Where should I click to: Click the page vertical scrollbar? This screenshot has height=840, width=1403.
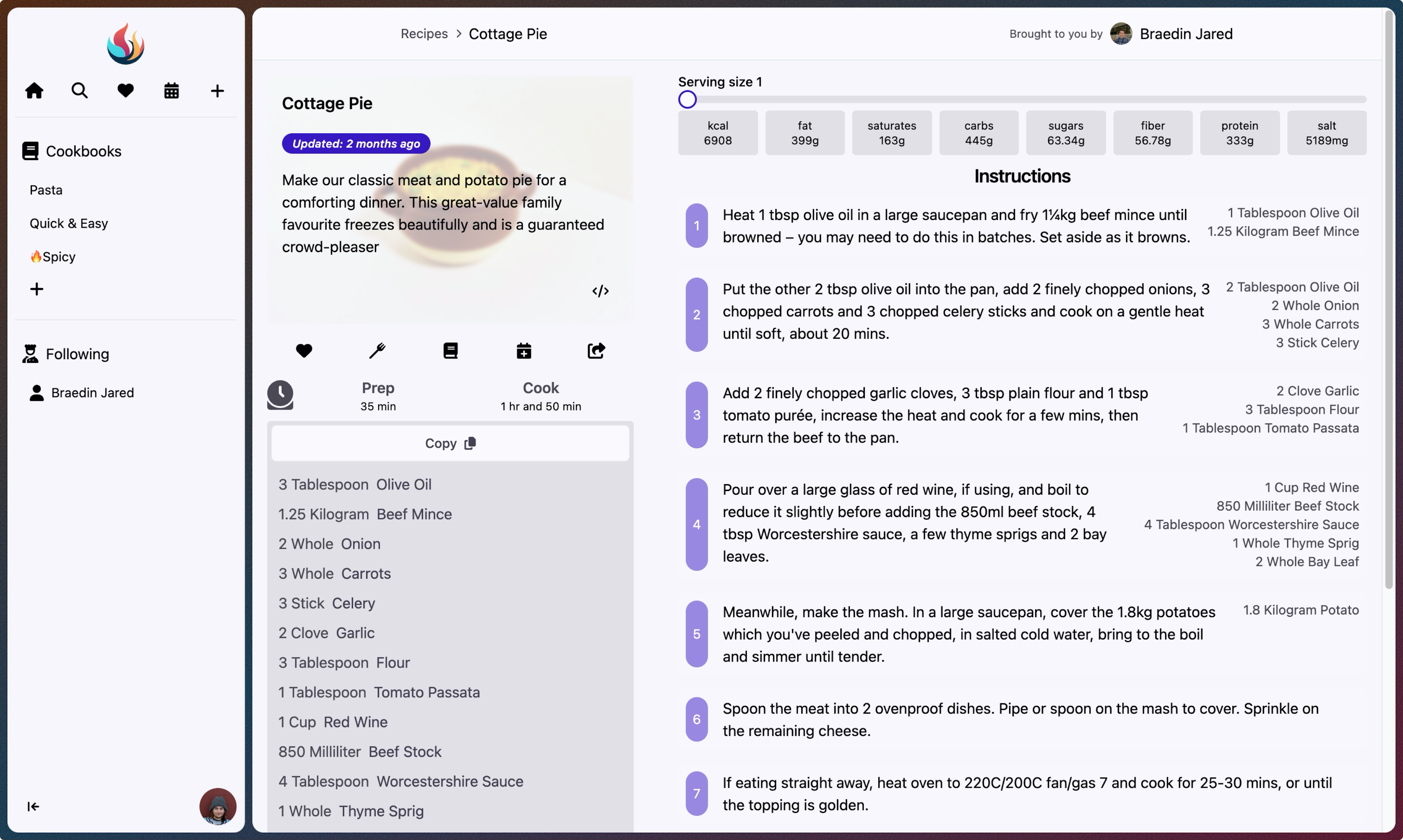pos(1389,300)
